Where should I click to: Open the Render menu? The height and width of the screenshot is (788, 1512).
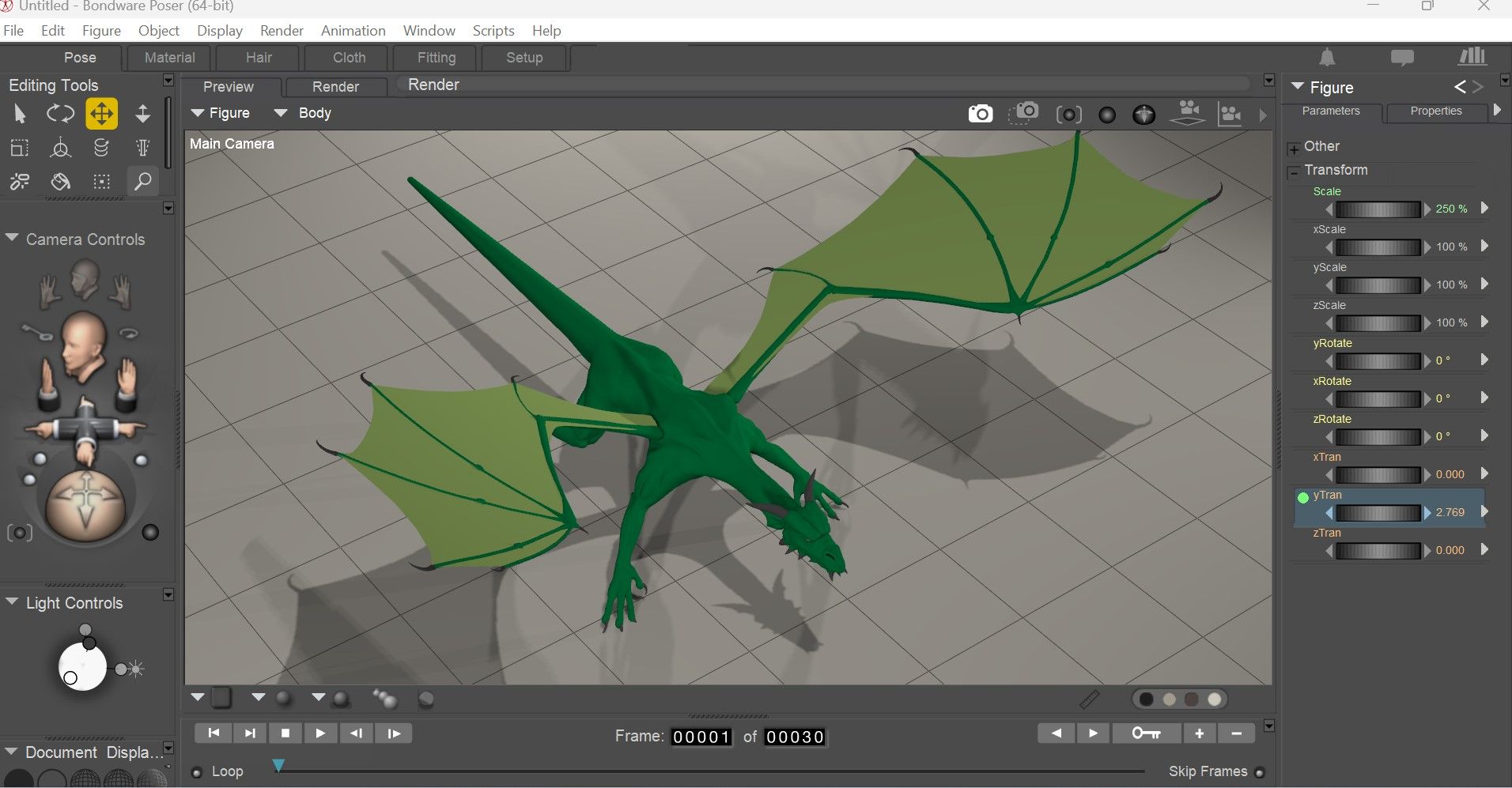[282, 31]
